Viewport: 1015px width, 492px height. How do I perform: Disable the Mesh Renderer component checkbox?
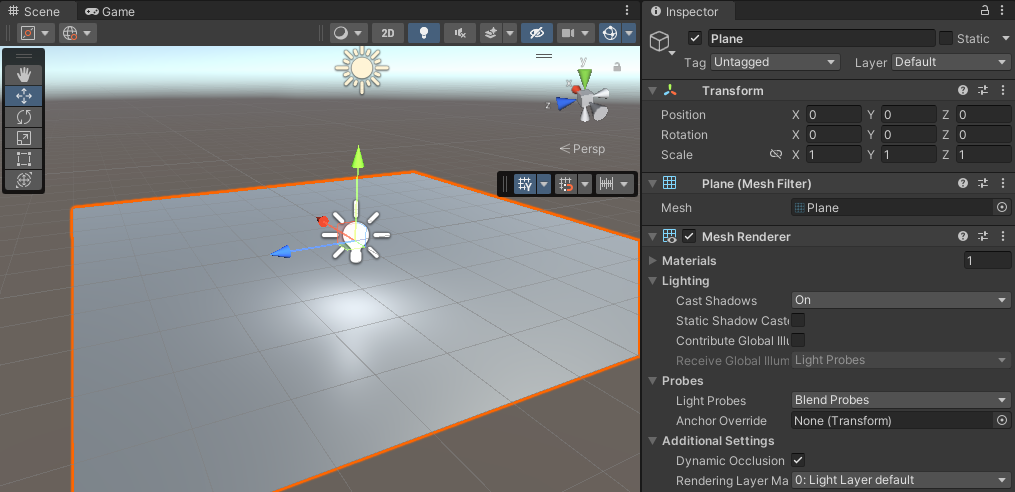pos(689,237)
